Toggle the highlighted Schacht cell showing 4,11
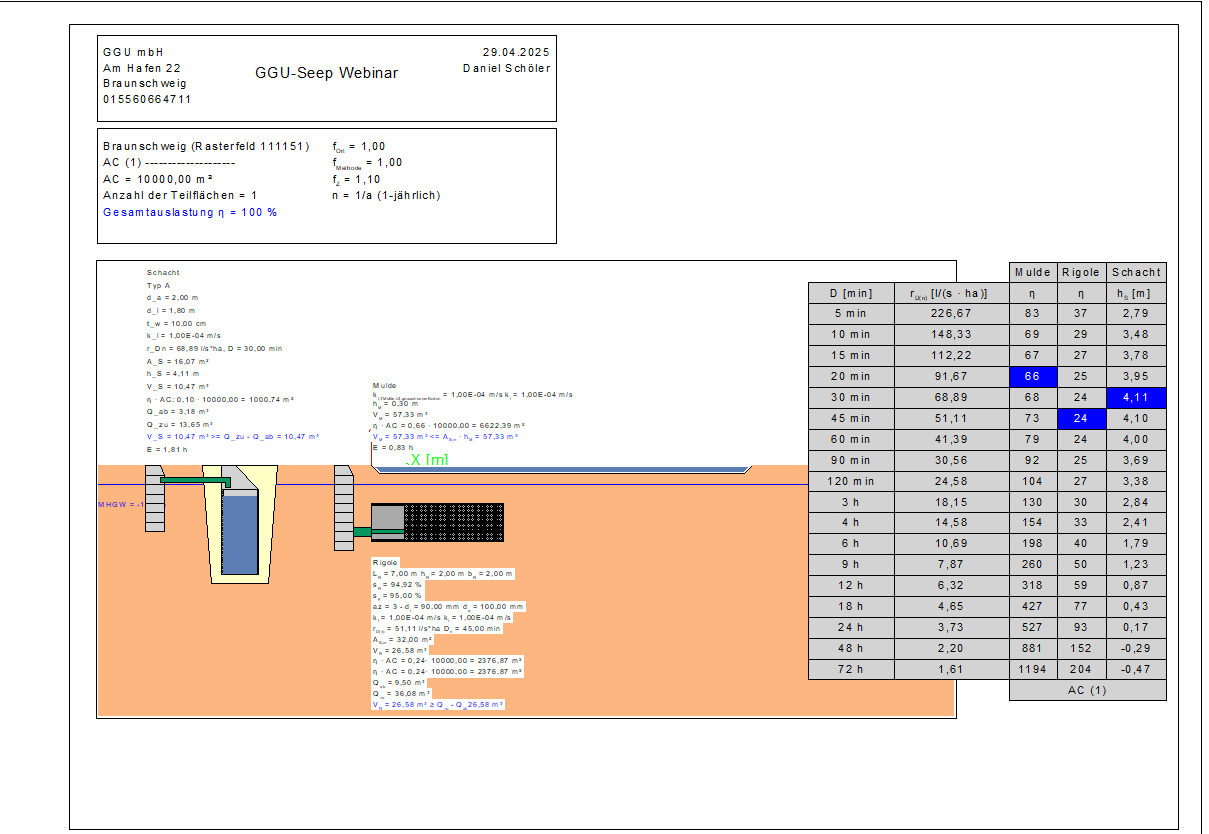The image size is (1209, 834). tap(1135, 397)
